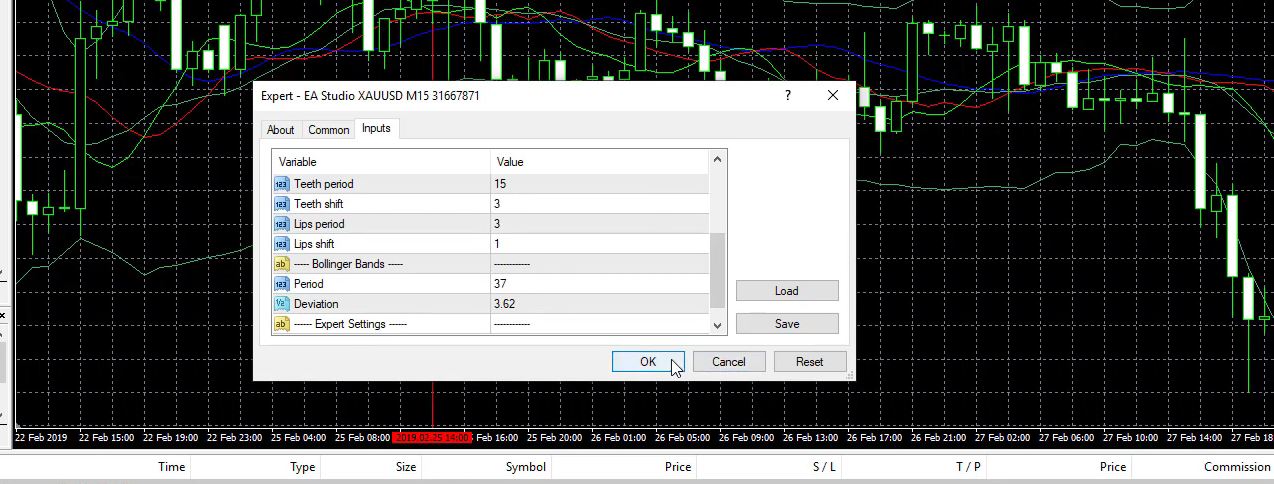Click the integer icon beside Lips period
This screenshot has height=484, width=1274.
(281, 224)
